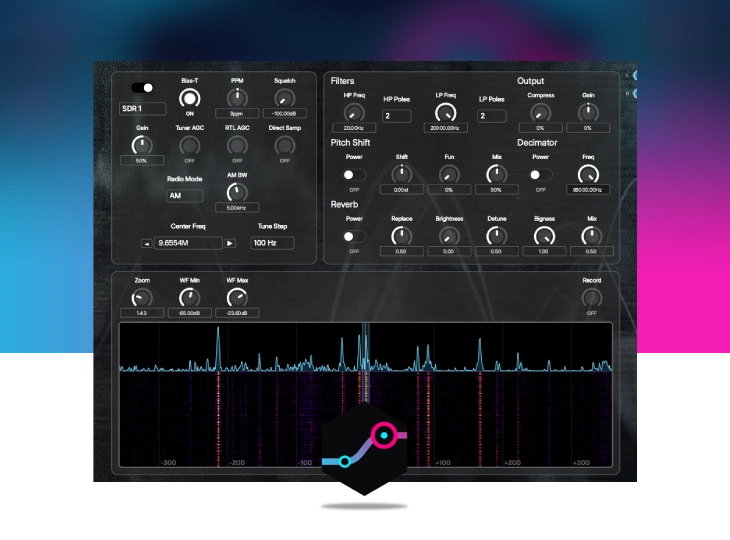The height and width of the screenshot is (540, 730).
Task: Click the Fun 0% value field
Action: pyautogui.click(x=449, y=189)
